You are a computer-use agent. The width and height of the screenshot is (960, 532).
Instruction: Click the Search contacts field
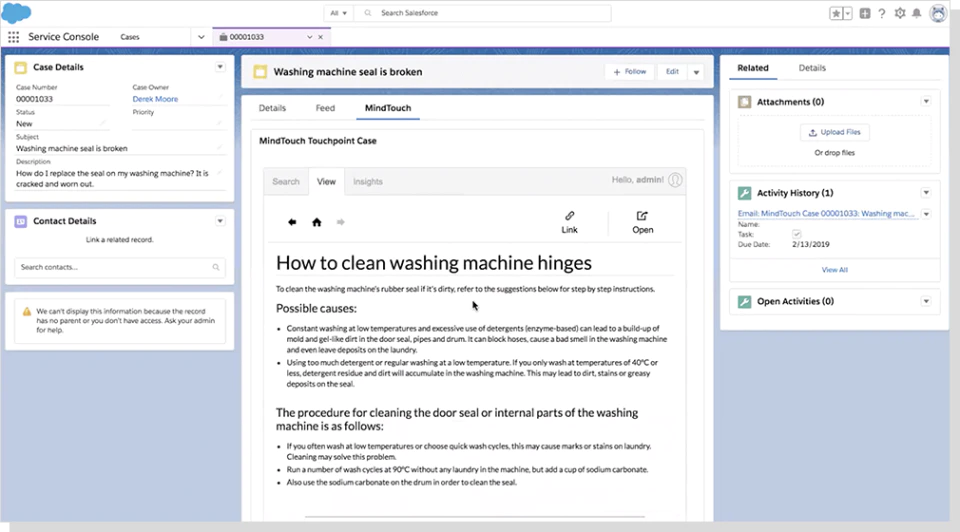point(119,268)
